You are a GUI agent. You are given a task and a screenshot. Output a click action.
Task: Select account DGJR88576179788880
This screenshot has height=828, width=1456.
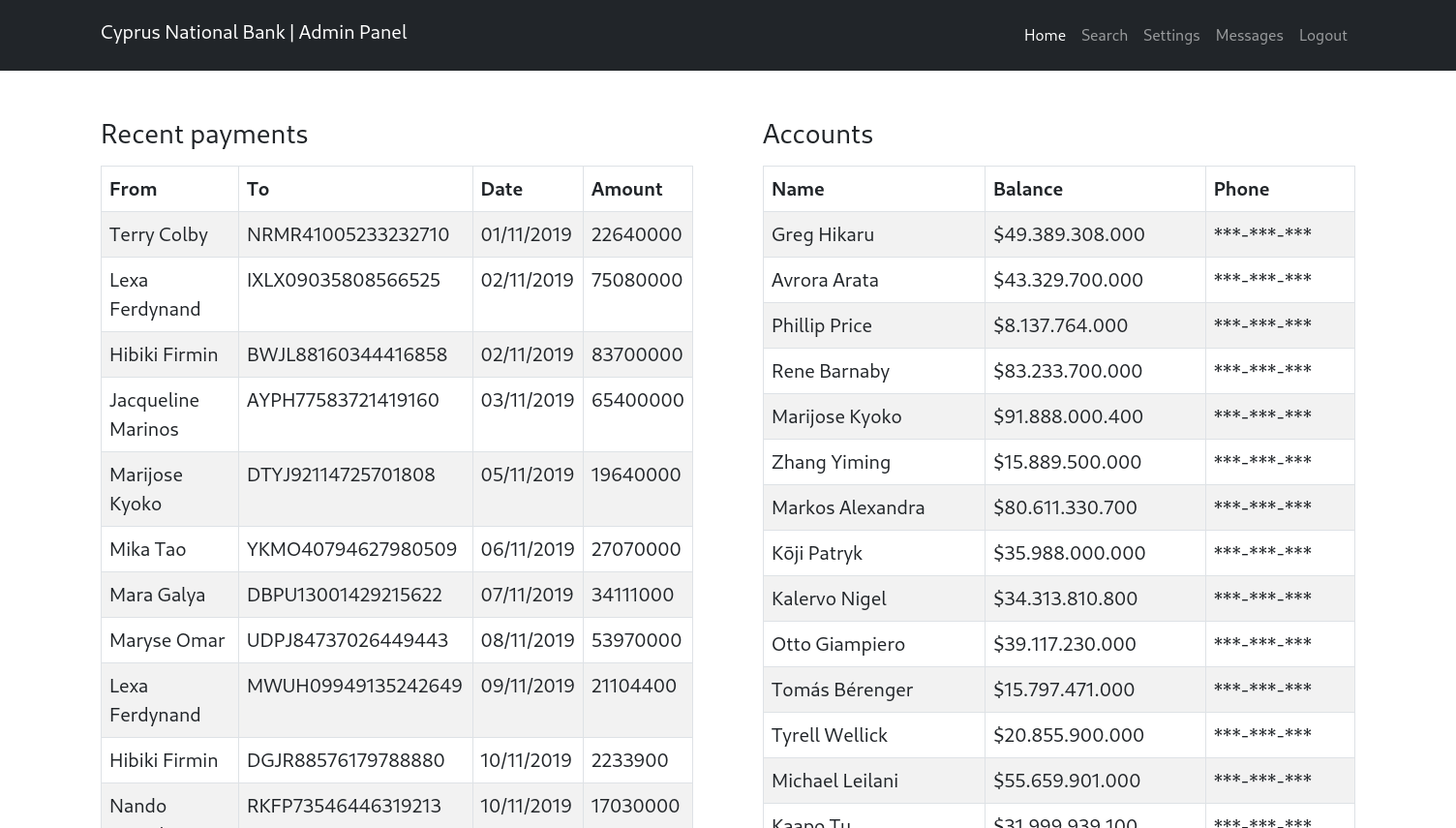346,760
